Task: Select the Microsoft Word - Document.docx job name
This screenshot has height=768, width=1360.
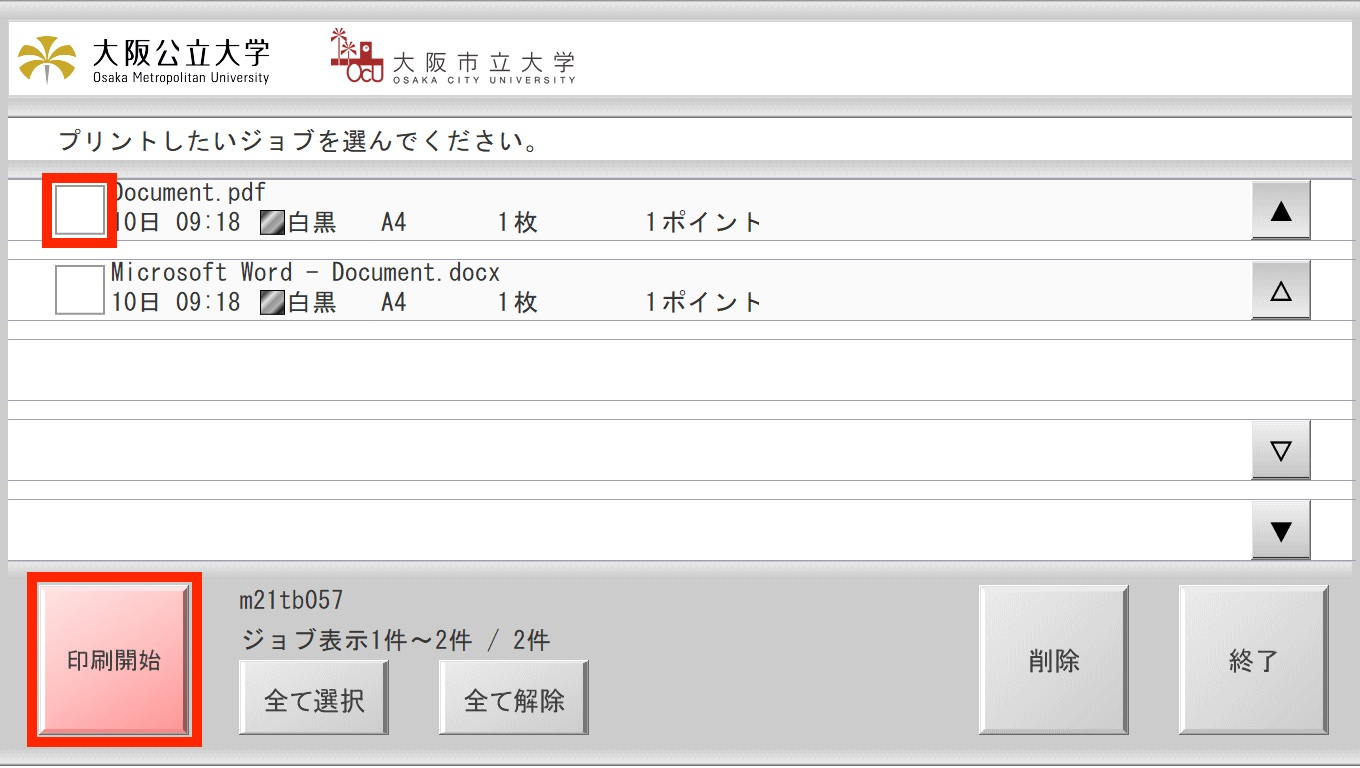Action: click(305, 272)
